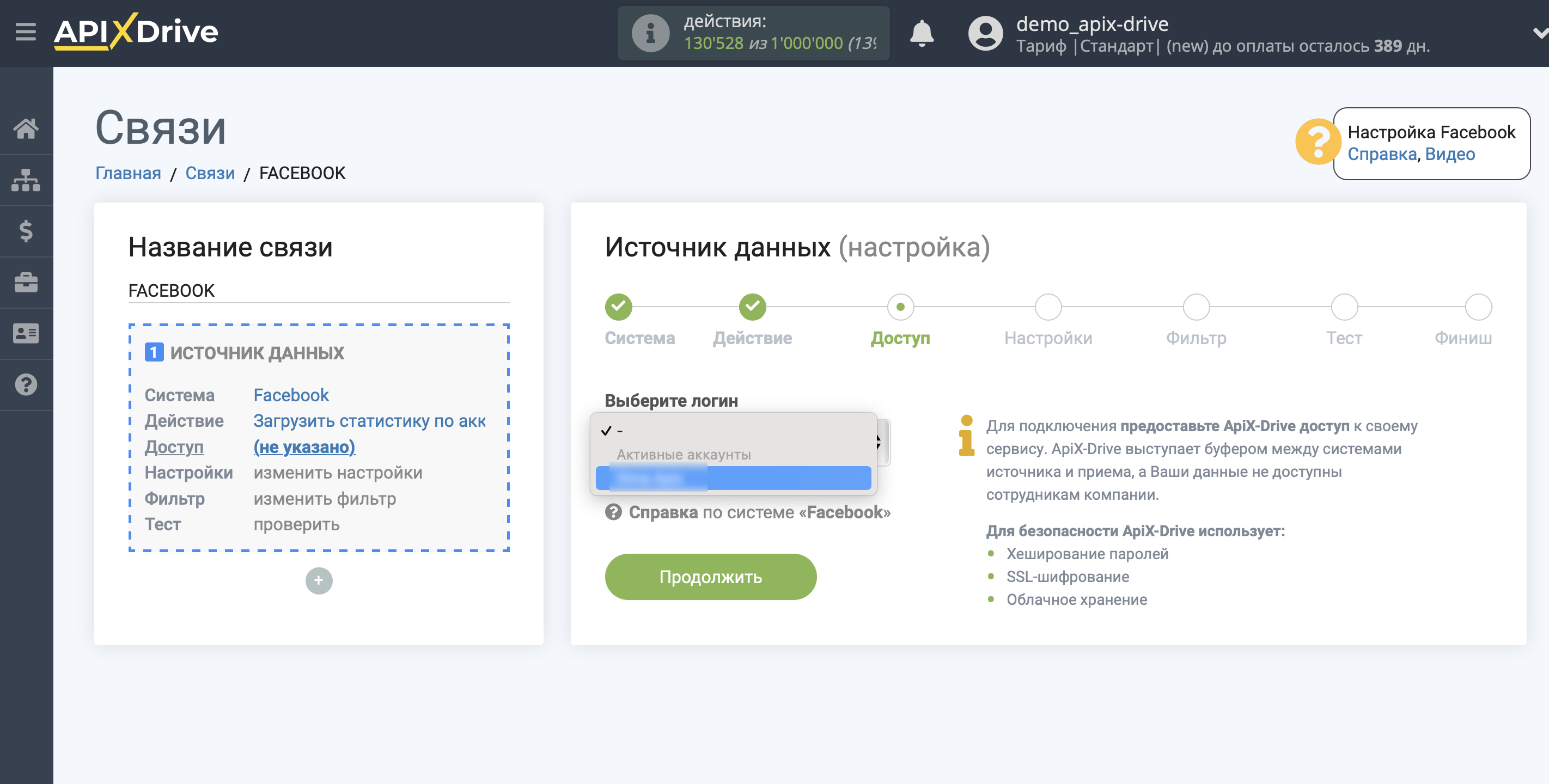Open the connections sitemap sidebar icon

[x=26, y=180]
